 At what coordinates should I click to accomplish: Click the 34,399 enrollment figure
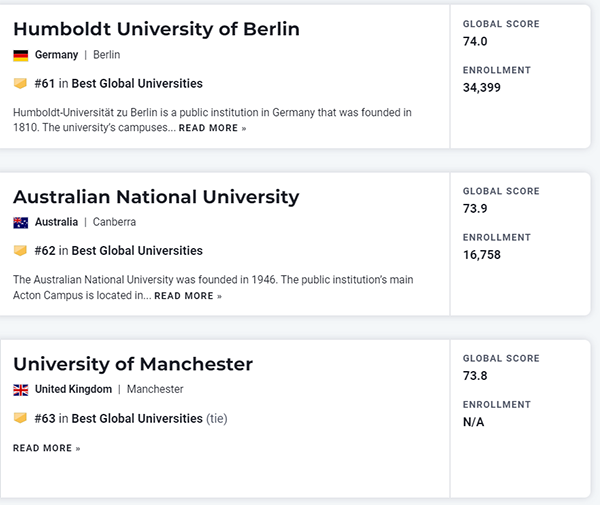pyautogui.click(x=482, y=88)
